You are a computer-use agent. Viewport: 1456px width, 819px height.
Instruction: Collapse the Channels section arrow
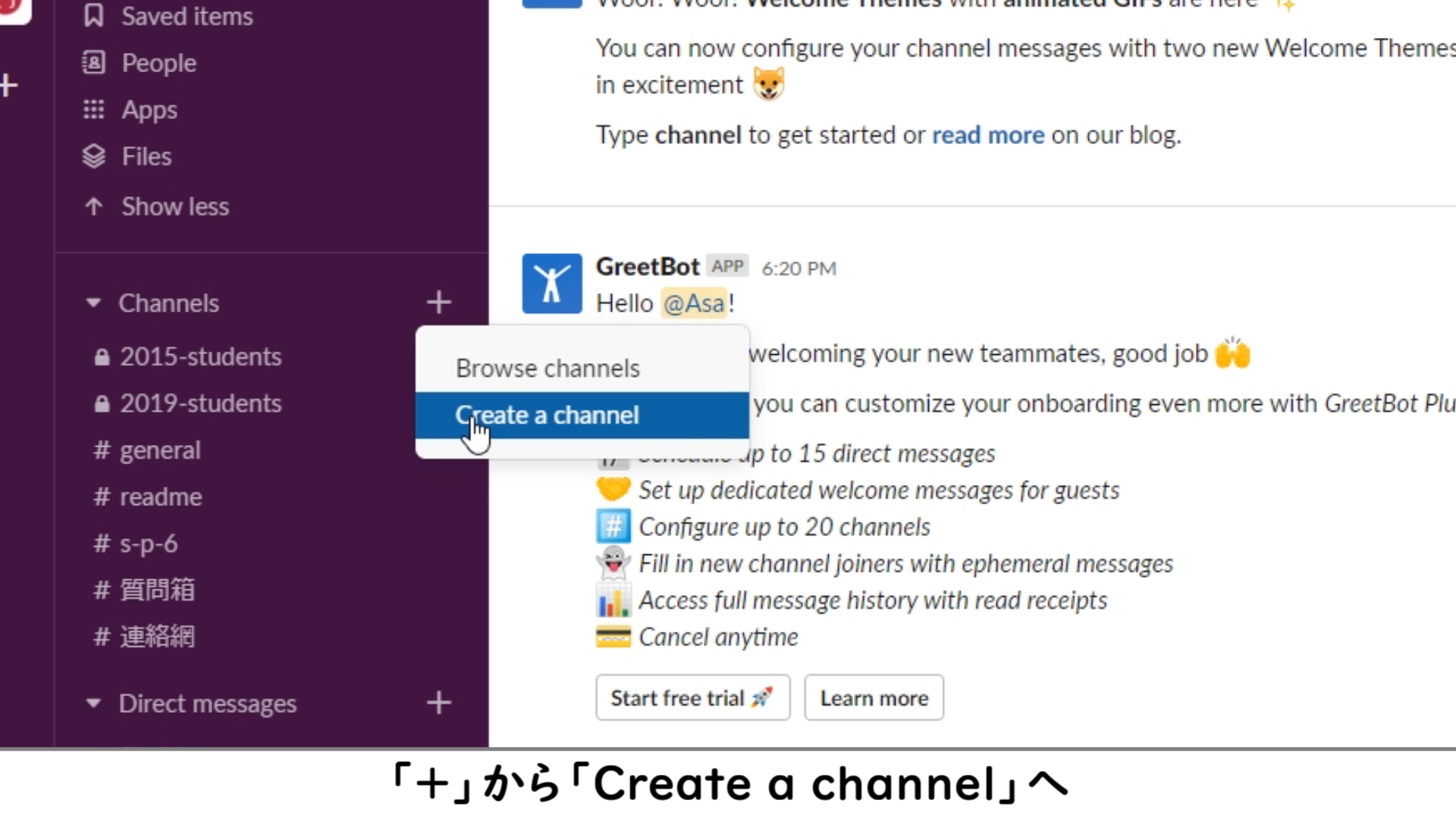click(93, 303)
